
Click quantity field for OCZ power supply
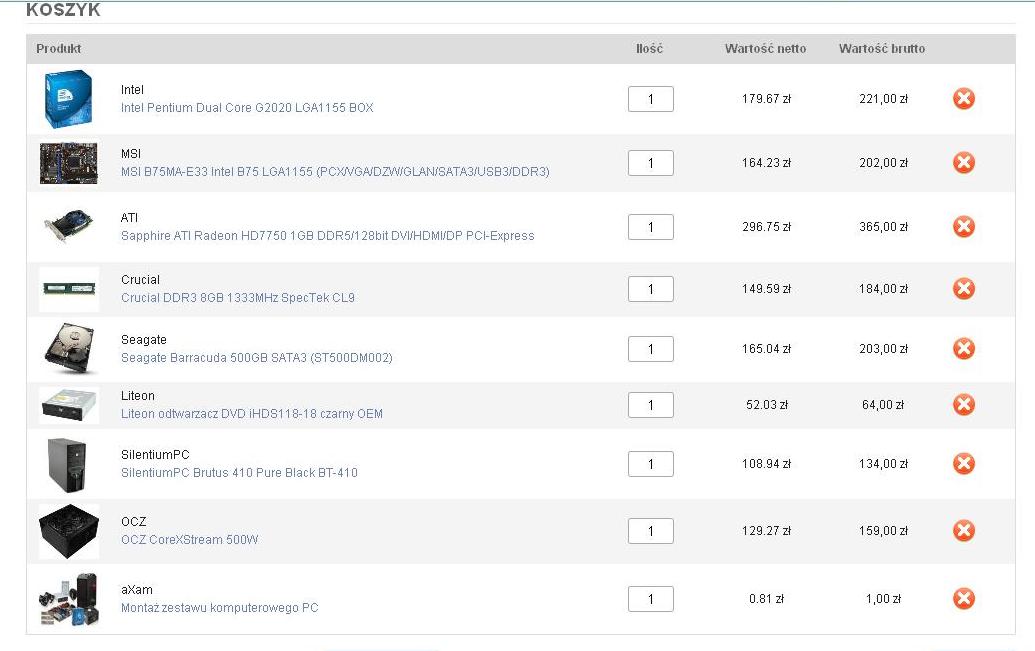(x=650, y=531)
